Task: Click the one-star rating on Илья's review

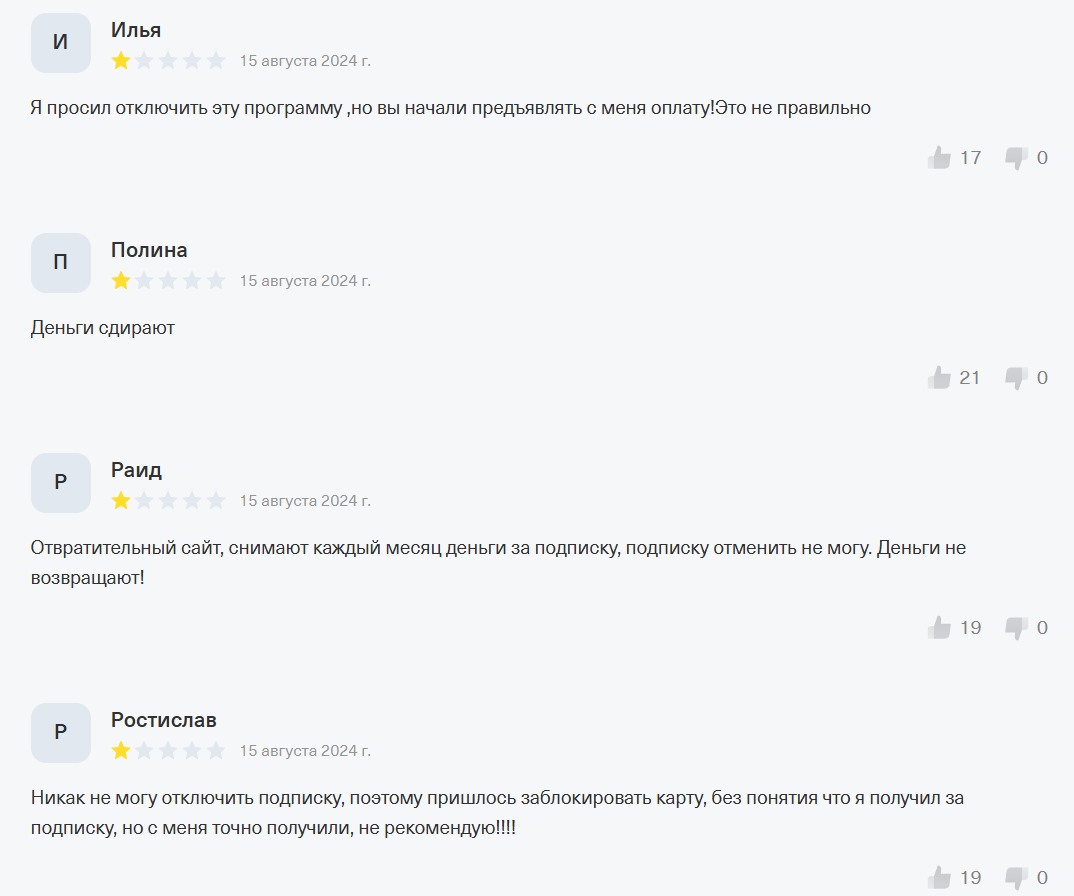Action: pos(168,61)
